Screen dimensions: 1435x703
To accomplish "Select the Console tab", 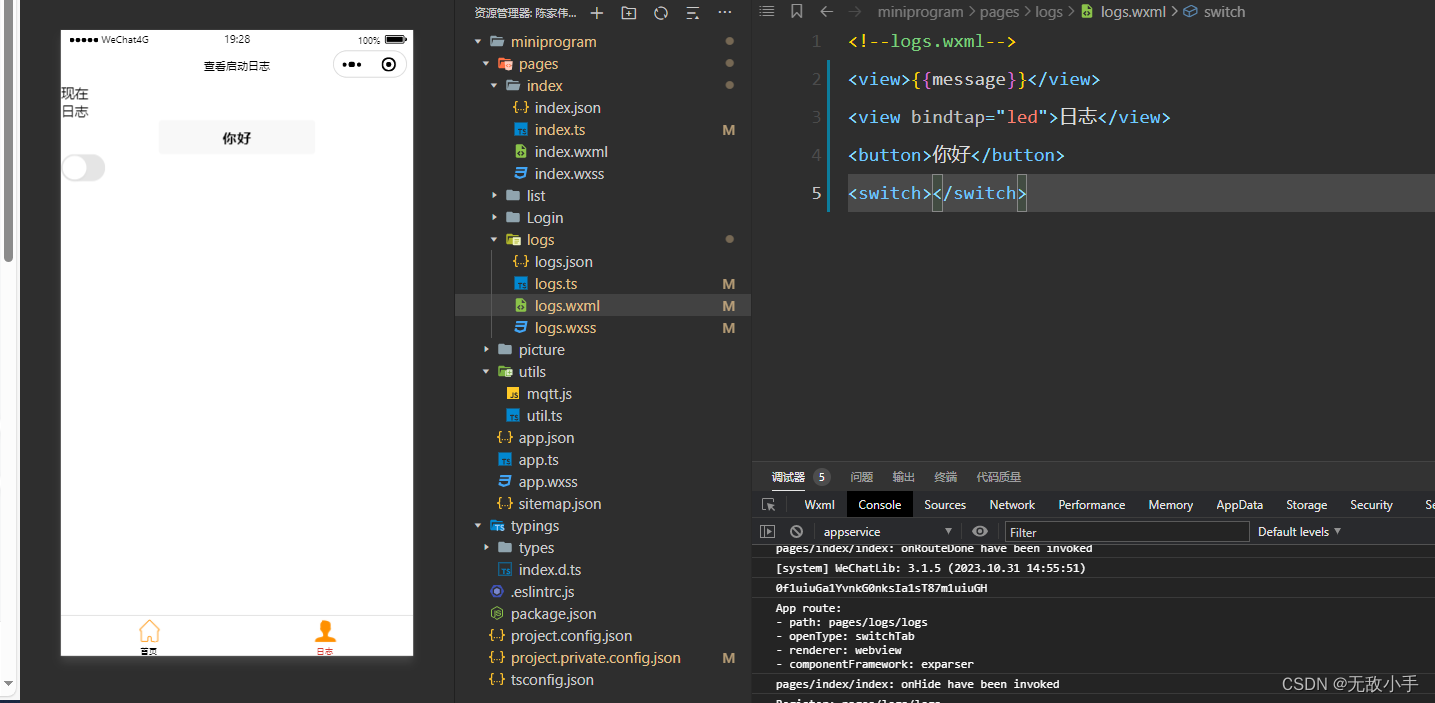I will (880, 505).
